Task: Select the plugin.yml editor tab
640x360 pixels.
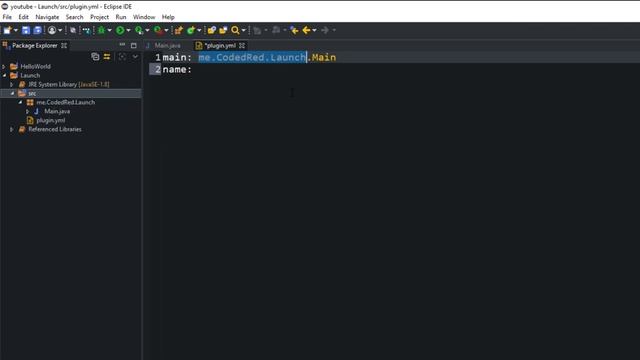Action: [220, 46]
